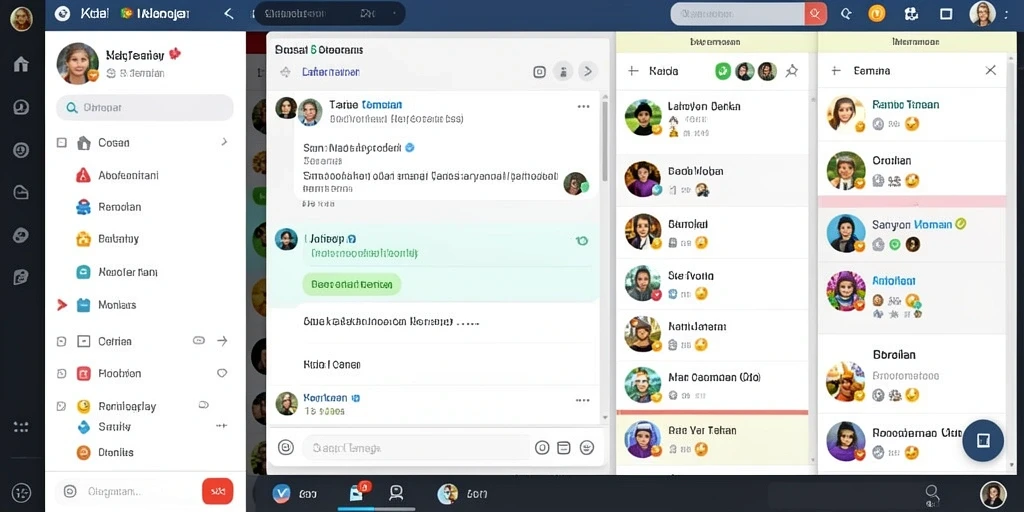The image size is (1024, 512).
Task: Open the three-dot menu on Tarbe Temoian message
Action: click(583, 106)
